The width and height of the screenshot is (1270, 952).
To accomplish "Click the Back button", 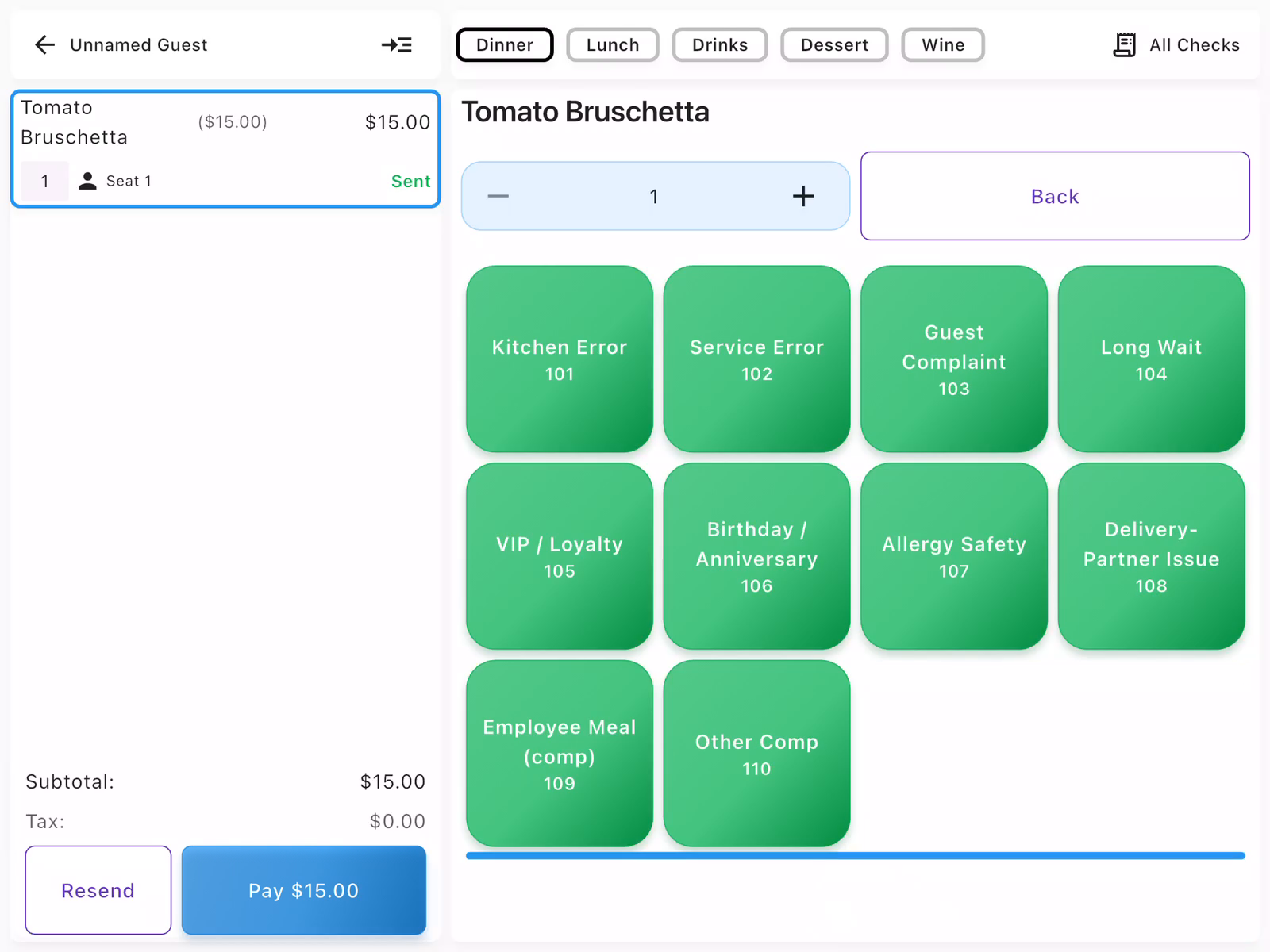I will 1054,196.
